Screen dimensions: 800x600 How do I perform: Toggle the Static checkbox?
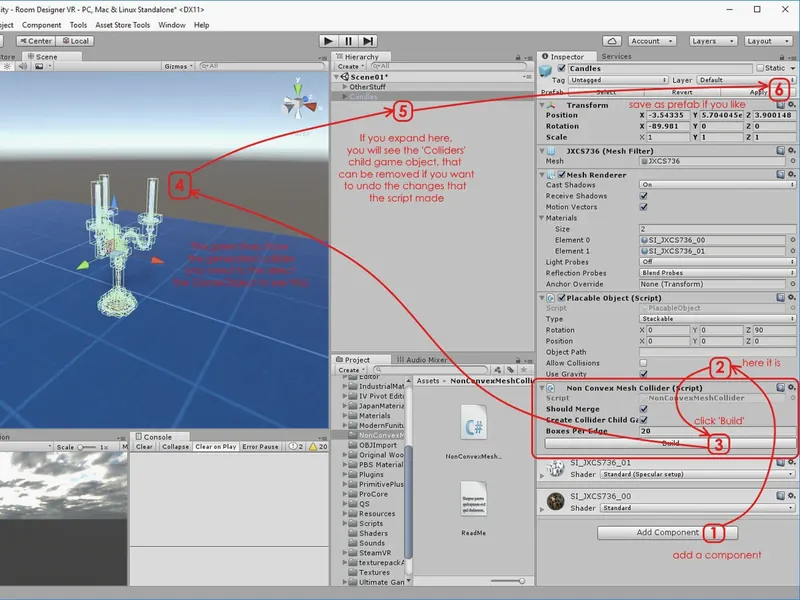(x=760, y=68)
